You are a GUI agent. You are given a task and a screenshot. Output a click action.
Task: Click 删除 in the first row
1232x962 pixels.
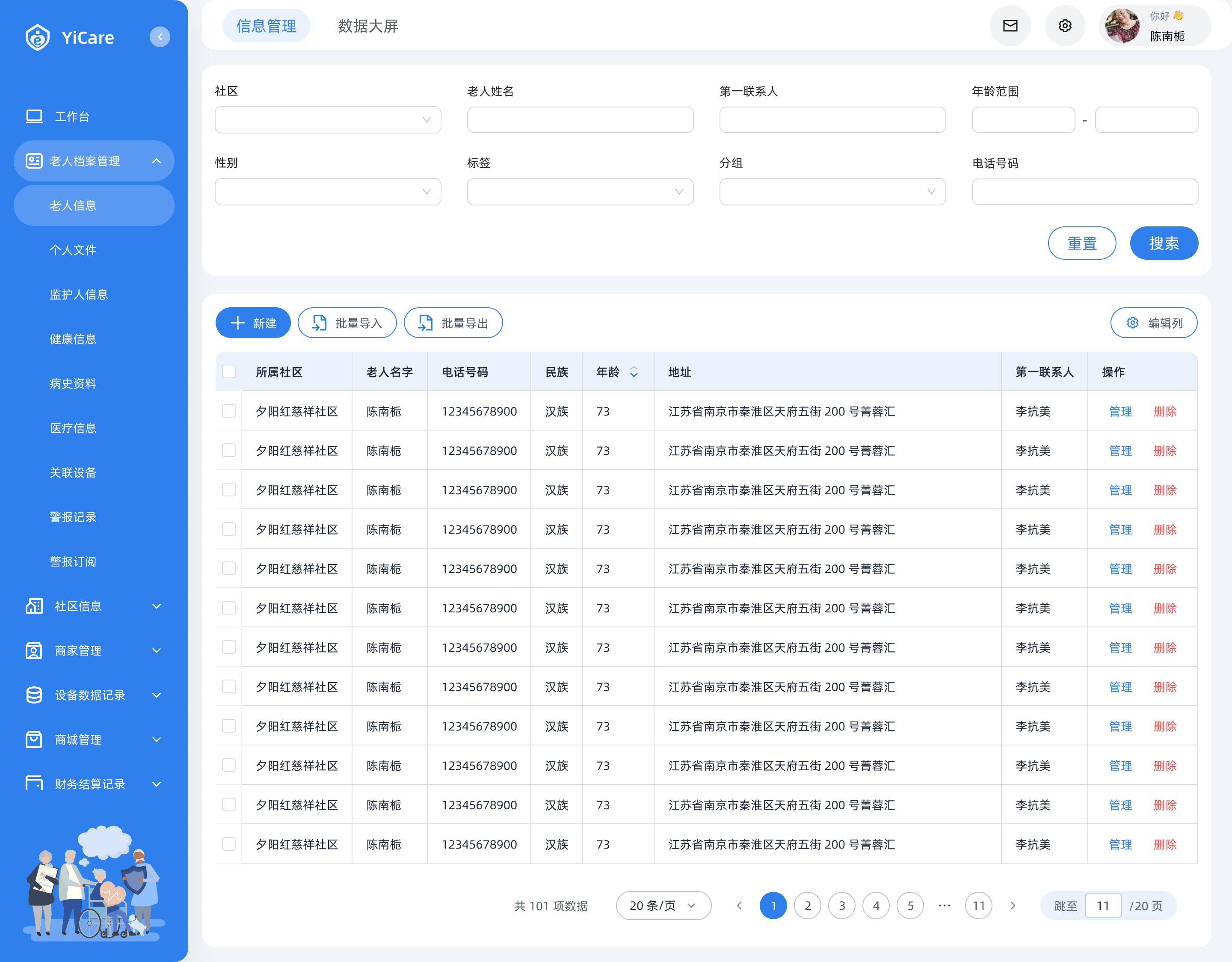tap(1165, 411)
